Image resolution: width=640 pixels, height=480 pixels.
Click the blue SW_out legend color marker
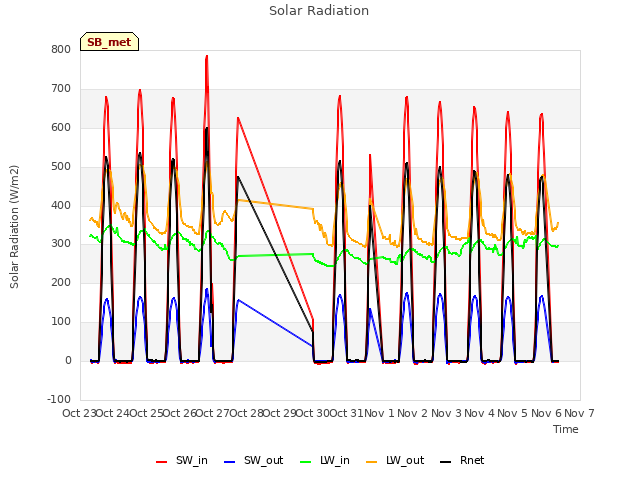(x=230, y=462)
